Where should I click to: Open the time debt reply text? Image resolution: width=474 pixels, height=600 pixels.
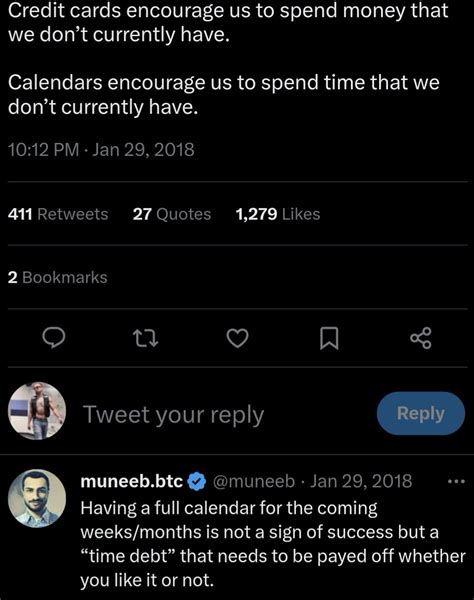(x=273, y=545)
